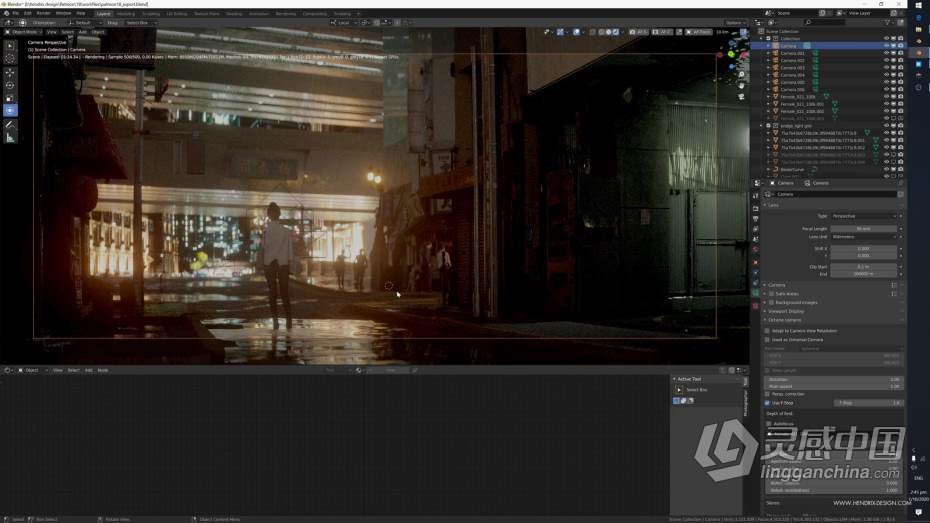Click the Camera.001 object icon in outliner
The height and width of the screenshot is (523, 930).
pos(775,53)
